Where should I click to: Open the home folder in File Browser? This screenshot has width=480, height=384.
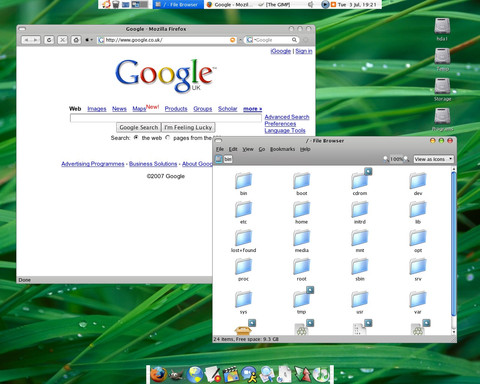click(301, 212)
